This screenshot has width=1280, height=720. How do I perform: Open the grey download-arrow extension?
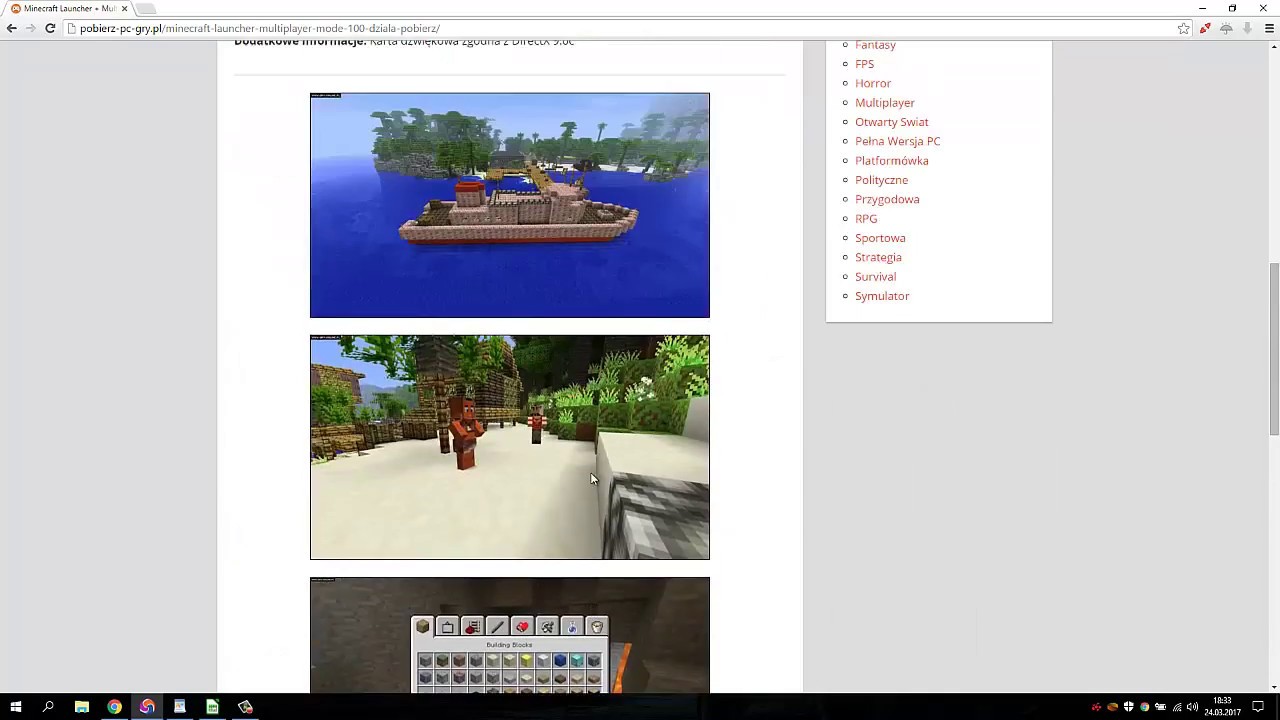pyautogui.click(x=1247, y=28)
